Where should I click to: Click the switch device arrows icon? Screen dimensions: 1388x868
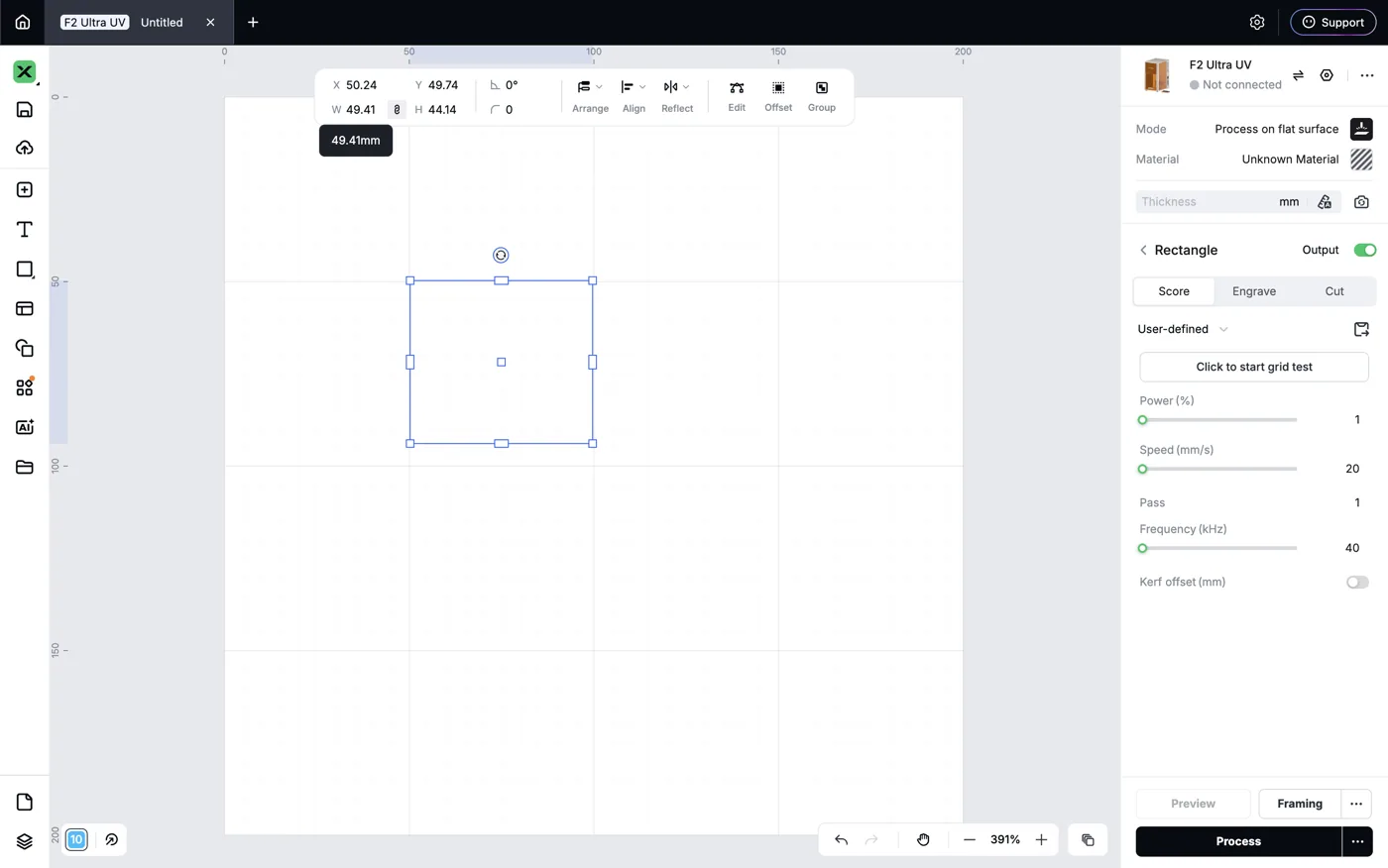pyautogui.click(x=1298, y=75)
